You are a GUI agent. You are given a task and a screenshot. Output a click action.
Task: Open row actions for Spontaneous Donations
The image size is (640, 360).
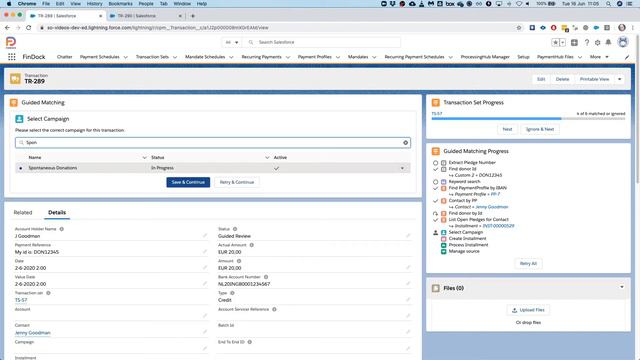point(402,168)
